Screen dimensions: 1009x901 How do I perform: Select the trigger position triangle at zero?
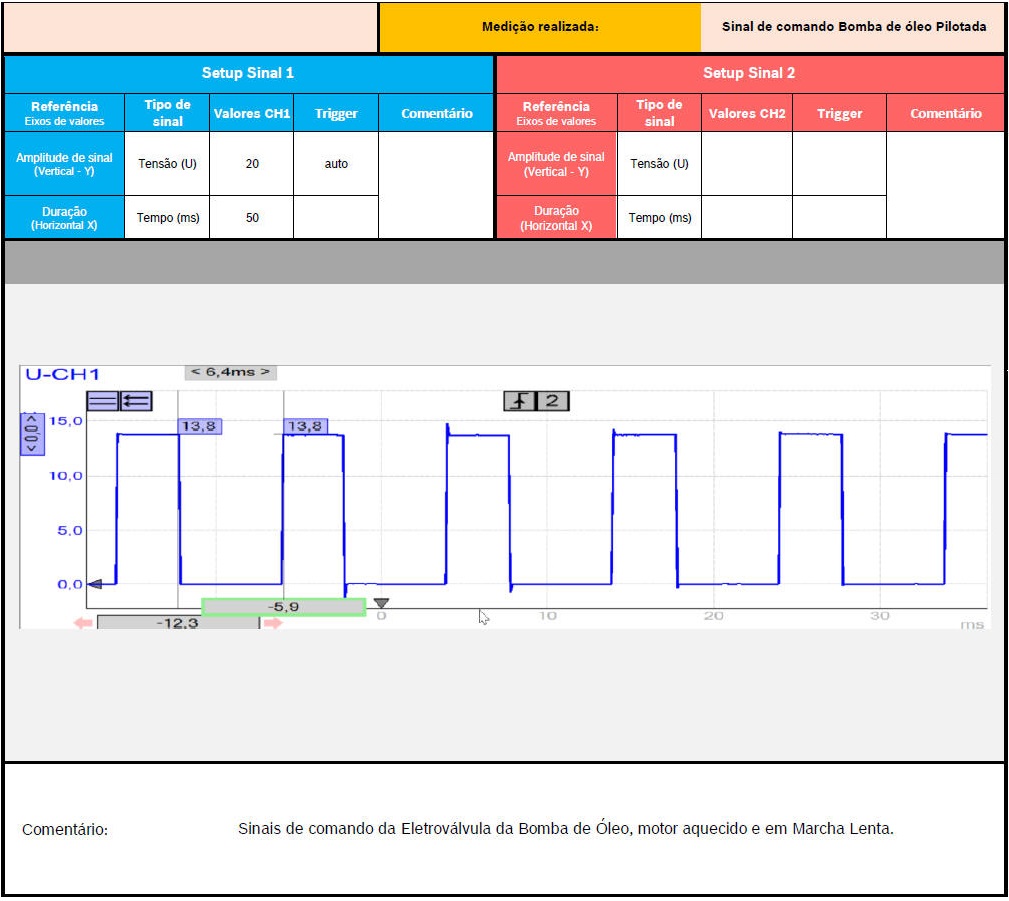tap(380, 604)
